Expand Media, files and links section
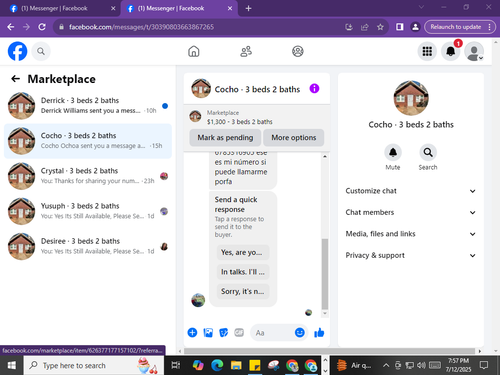 (x=411, y=234)
